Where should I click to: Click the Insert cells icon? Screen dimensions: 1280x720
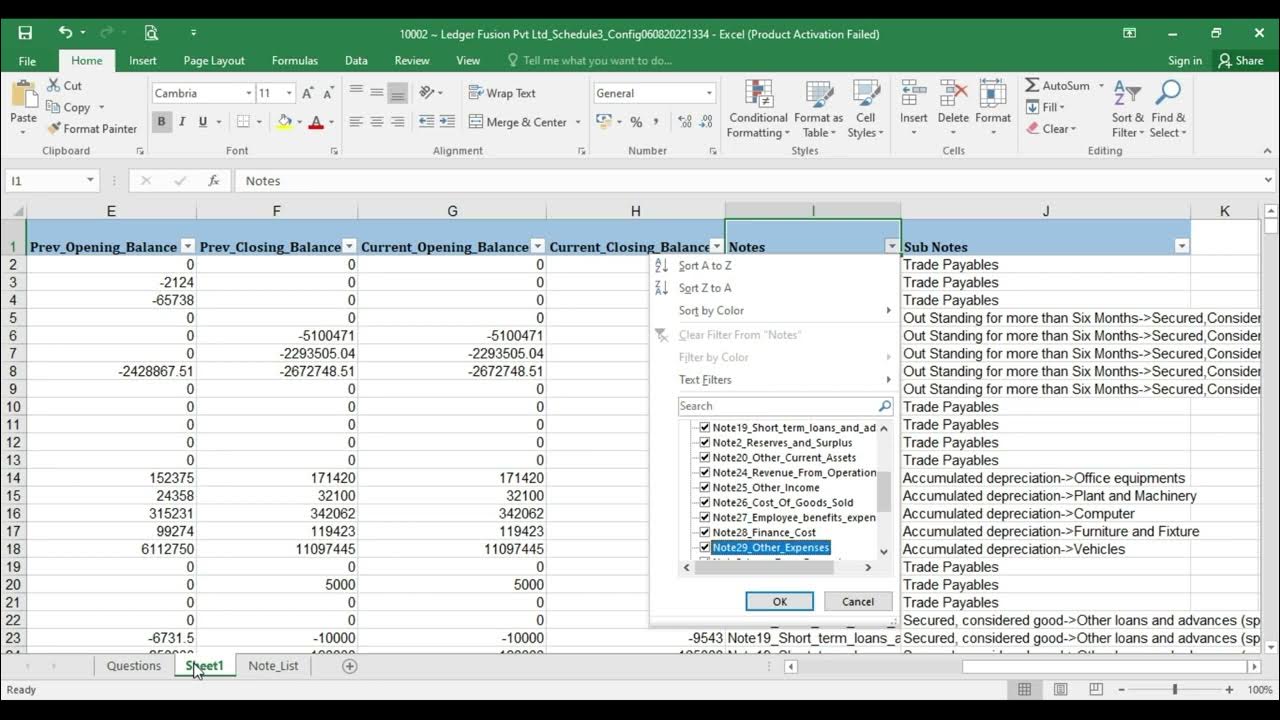(913, 94)
